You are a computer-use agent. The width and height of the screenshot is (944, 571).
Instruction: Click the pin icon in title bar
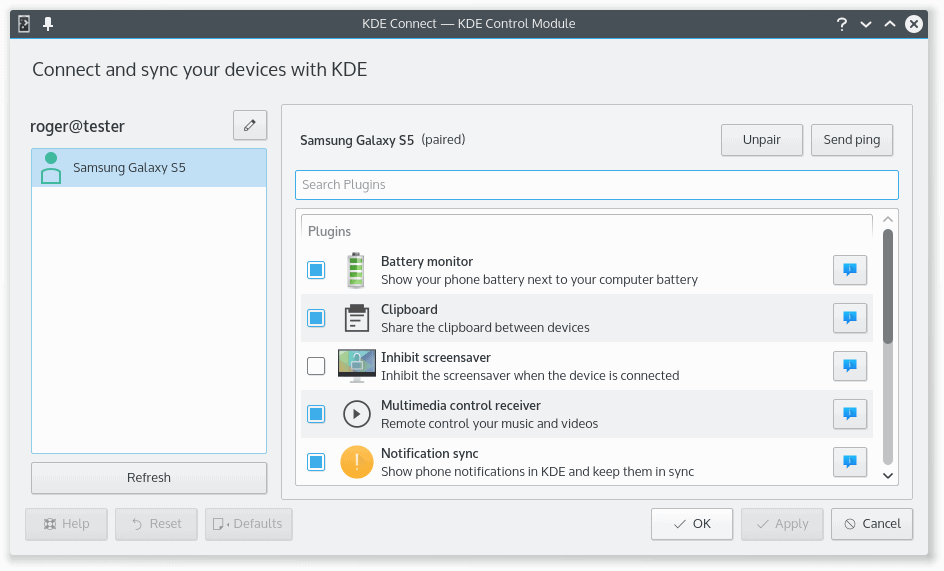click(47, 24)
